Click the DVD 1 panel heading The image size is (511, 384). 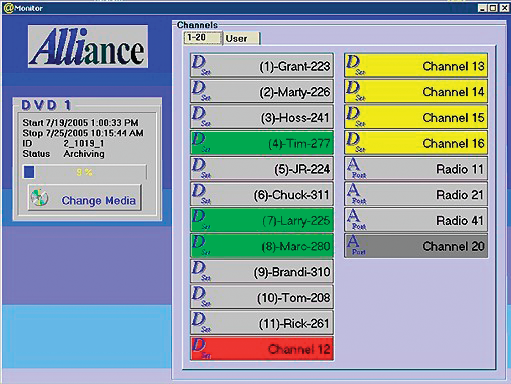[x=46, y=105]
